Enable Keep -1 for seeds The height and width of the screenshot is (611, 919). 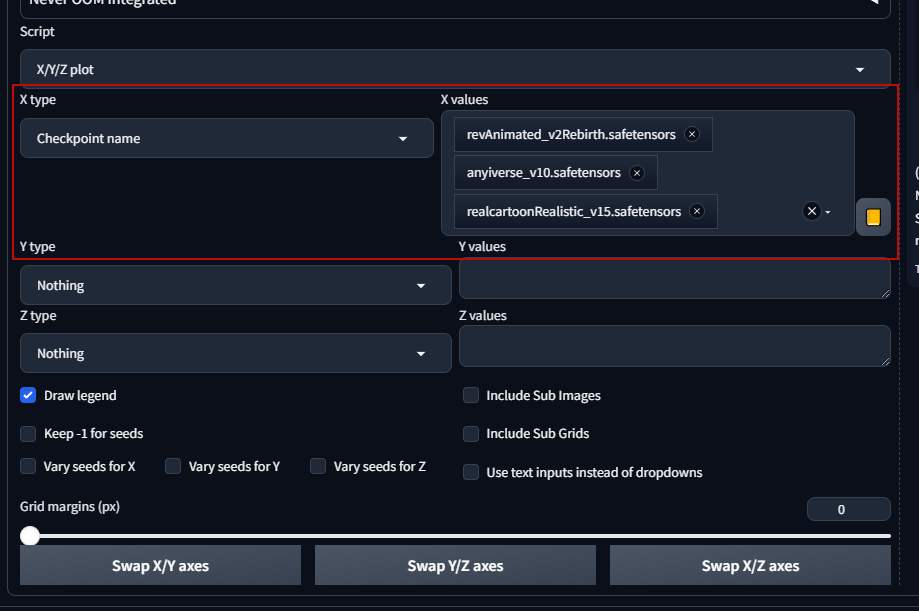(x=28, y=434)
